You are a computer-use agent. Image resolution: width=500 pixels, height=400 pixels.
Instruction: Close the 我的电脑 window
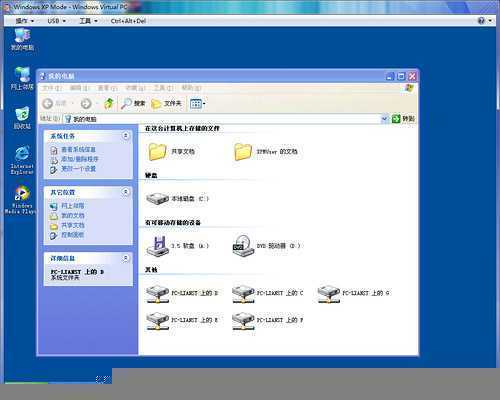412,76
